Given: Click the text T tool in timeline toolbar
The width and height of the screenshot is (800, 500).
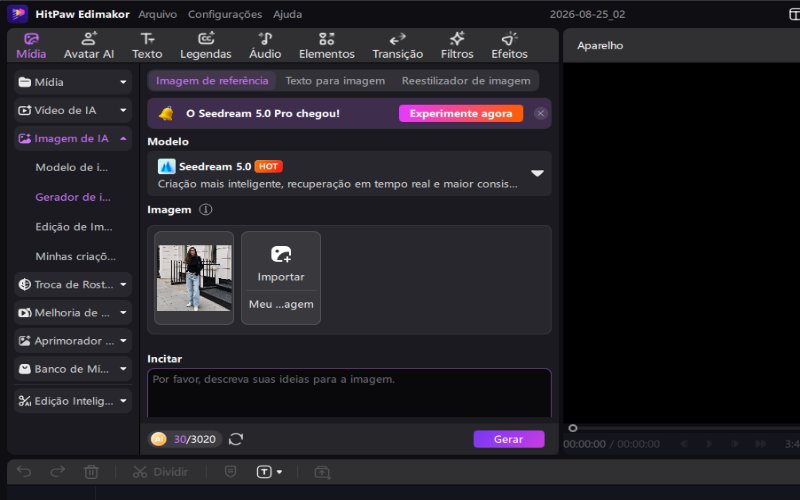Looking at the screenshot, I should pyautogui.click(x=264, y=472).
